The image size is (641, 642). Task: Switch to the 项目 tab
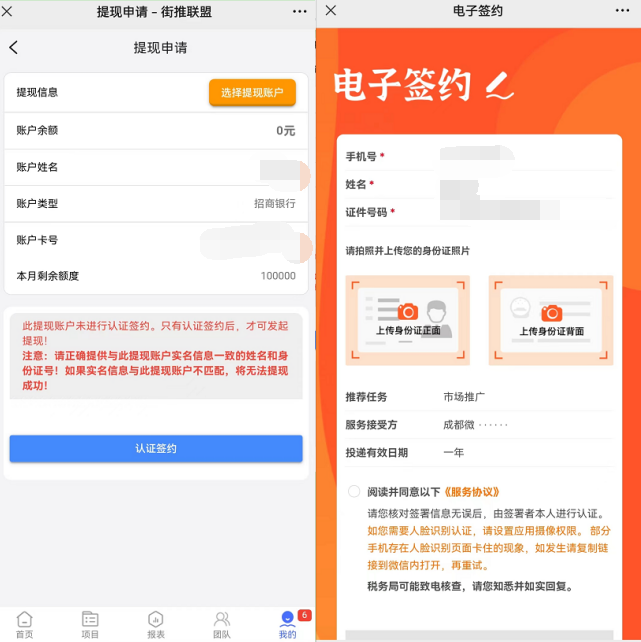pyautogui.click(x=90, y=624)
